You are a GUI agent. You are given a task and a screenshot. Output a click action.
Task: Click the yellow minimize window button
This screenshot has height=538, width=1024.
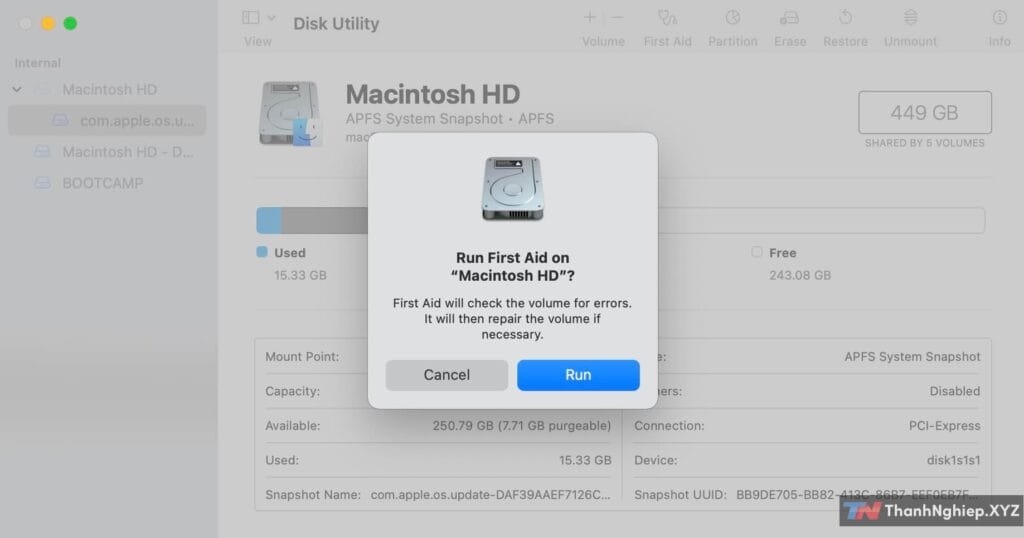[x=48, y=24]
